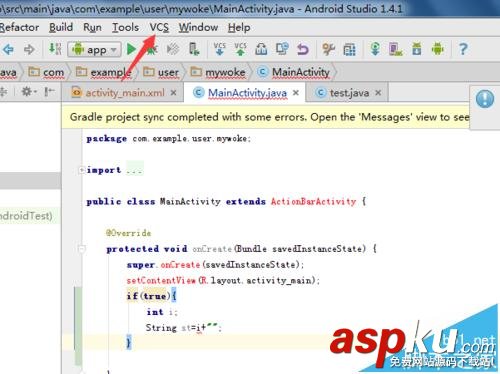Click VCS Commit Changes icon
This screenshot has width=500, height=374.
[240, 49]
